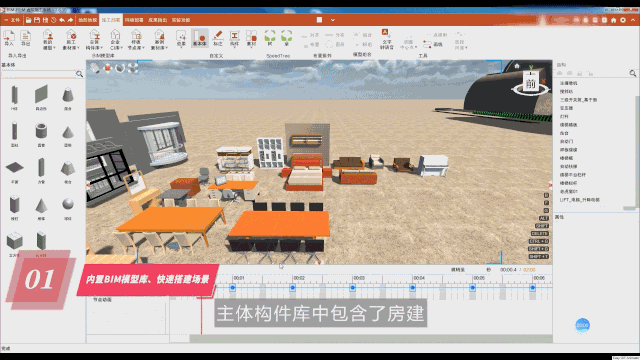Click the blue round floating button bottom-right
This screenshot has height=360, width=640.
(x=582, y=325)
